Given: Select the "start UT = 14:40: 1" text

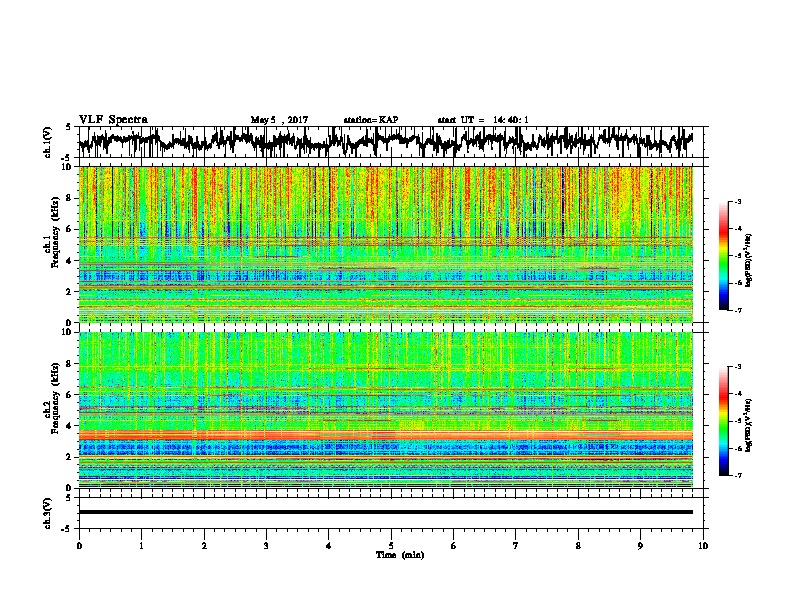Looking at the screenshot, I should 483,120.
